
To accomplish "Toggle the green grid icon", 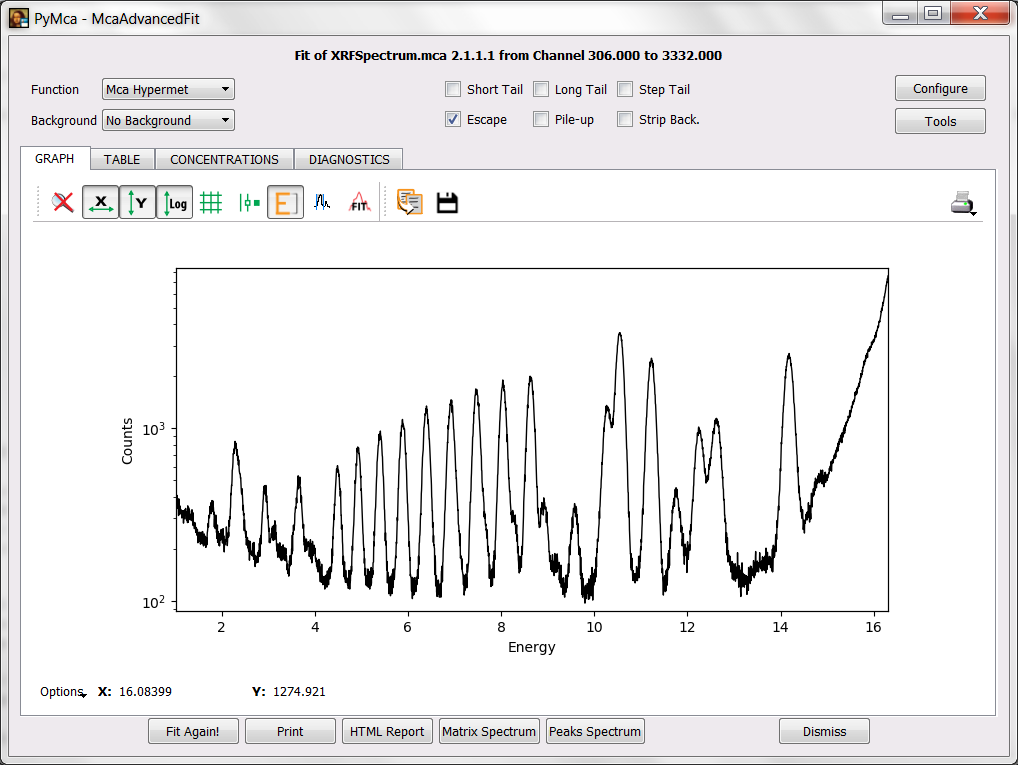I will (x=211, y=203).
